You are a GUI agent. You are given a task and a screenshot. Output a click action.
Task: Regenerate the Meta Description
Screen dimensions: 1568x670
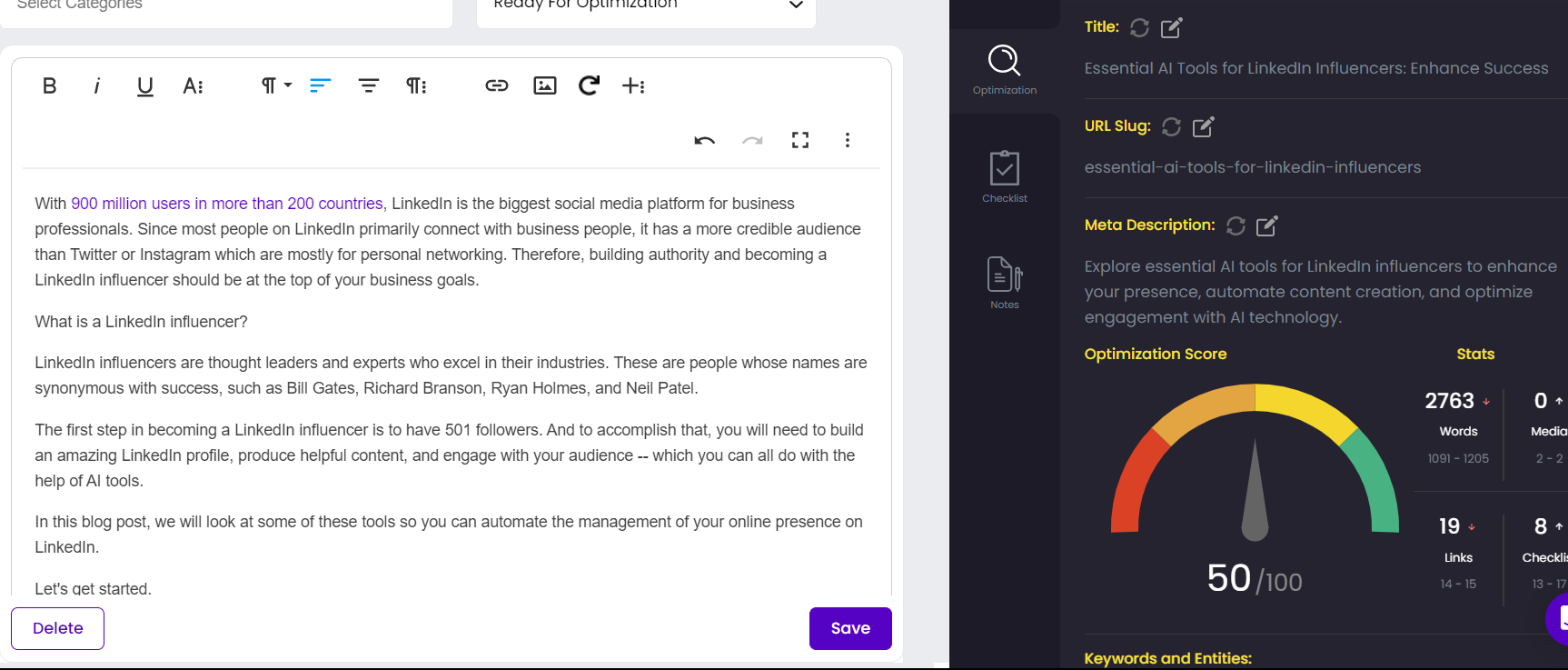tap(1236, 226)
